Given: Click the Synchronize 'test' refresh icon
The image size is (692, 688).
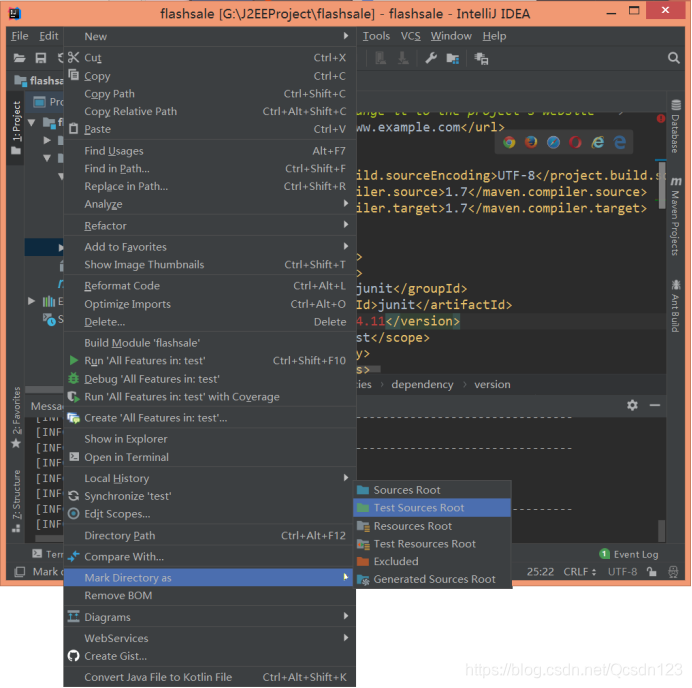Looking at the screenshot, I should pos(74,496).
